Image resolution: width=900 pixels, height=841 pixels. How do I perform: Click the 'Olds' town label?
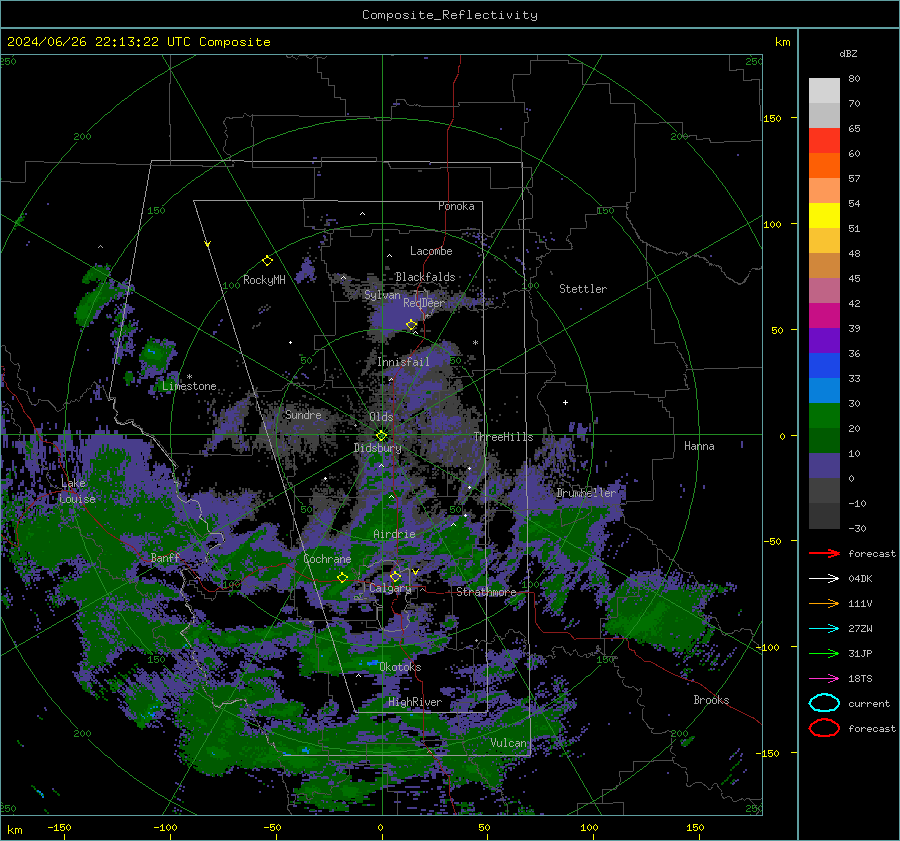(381, 417)
